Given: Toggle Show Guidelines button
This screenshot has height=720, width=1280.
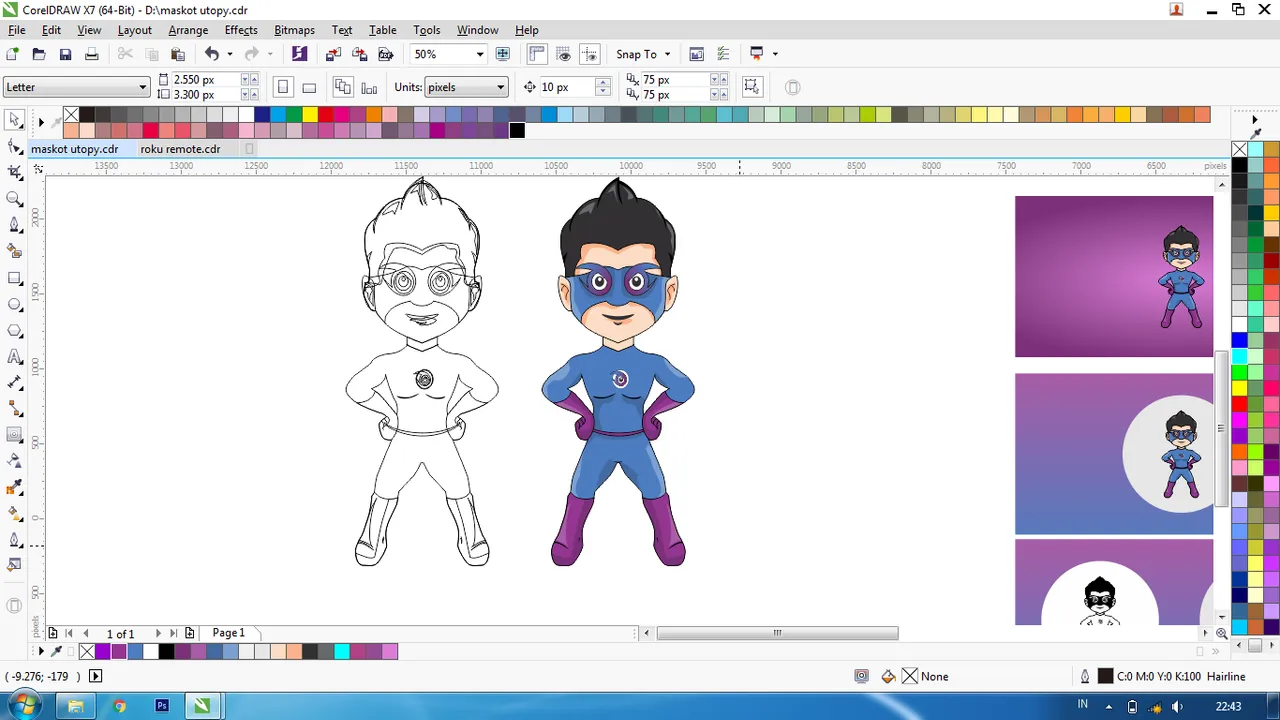Looking at the screenshot, I should pos(590,54).
